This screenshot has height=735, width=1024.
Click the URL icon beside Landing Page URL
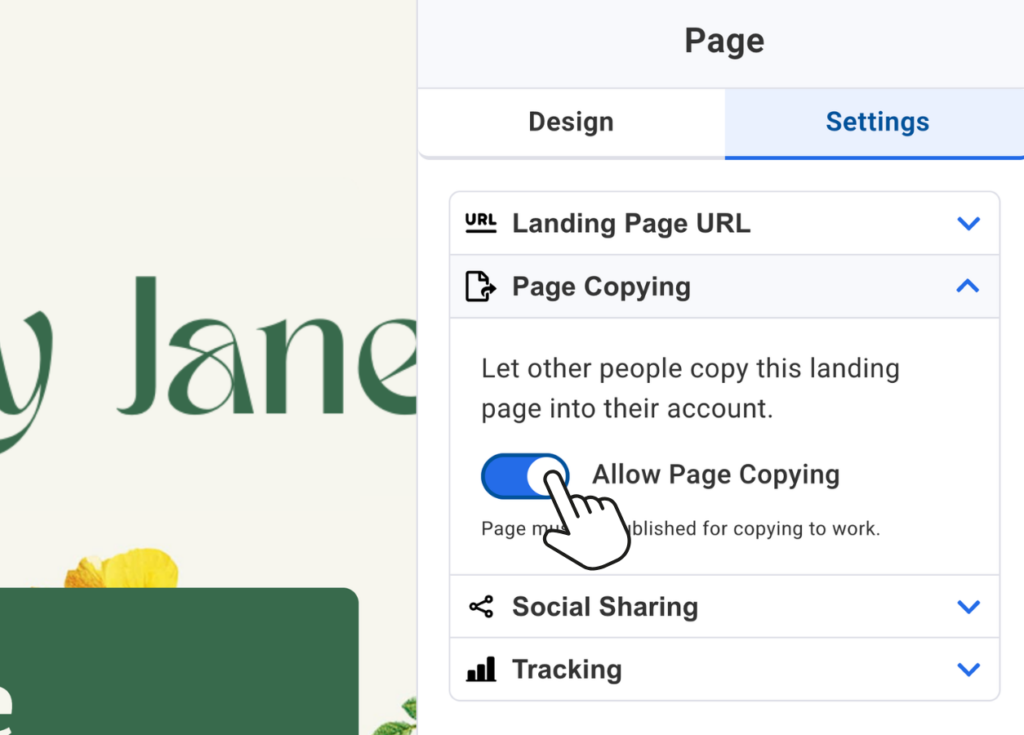481,223
